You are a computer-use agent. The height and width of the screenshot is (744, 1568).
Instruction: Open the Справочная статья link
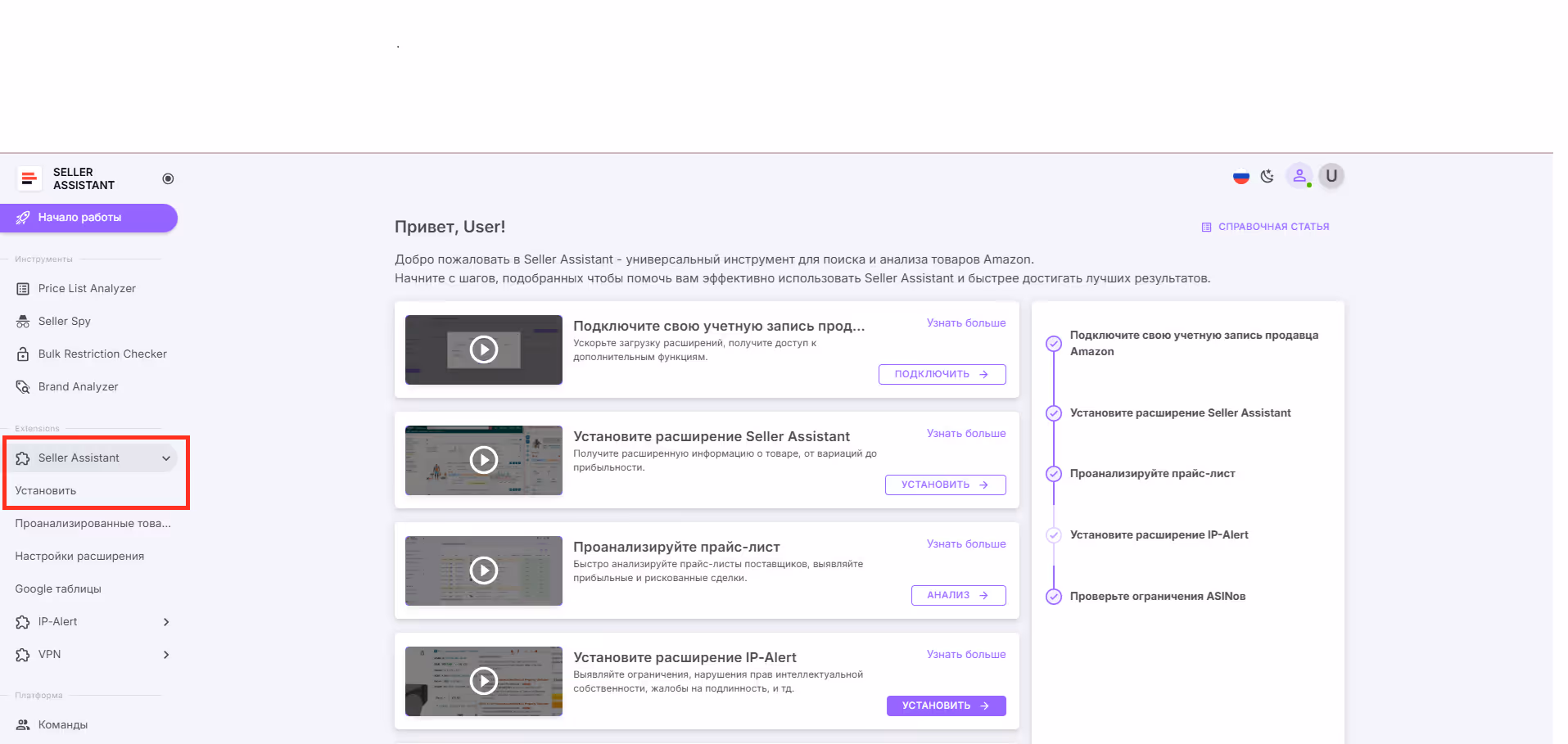coord(1266,227)
